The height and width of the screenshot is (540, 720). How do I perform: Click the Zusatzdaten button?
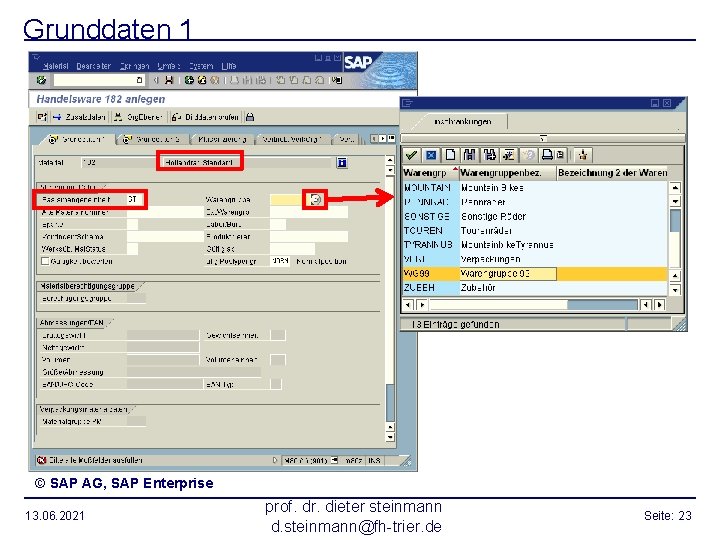79,117
